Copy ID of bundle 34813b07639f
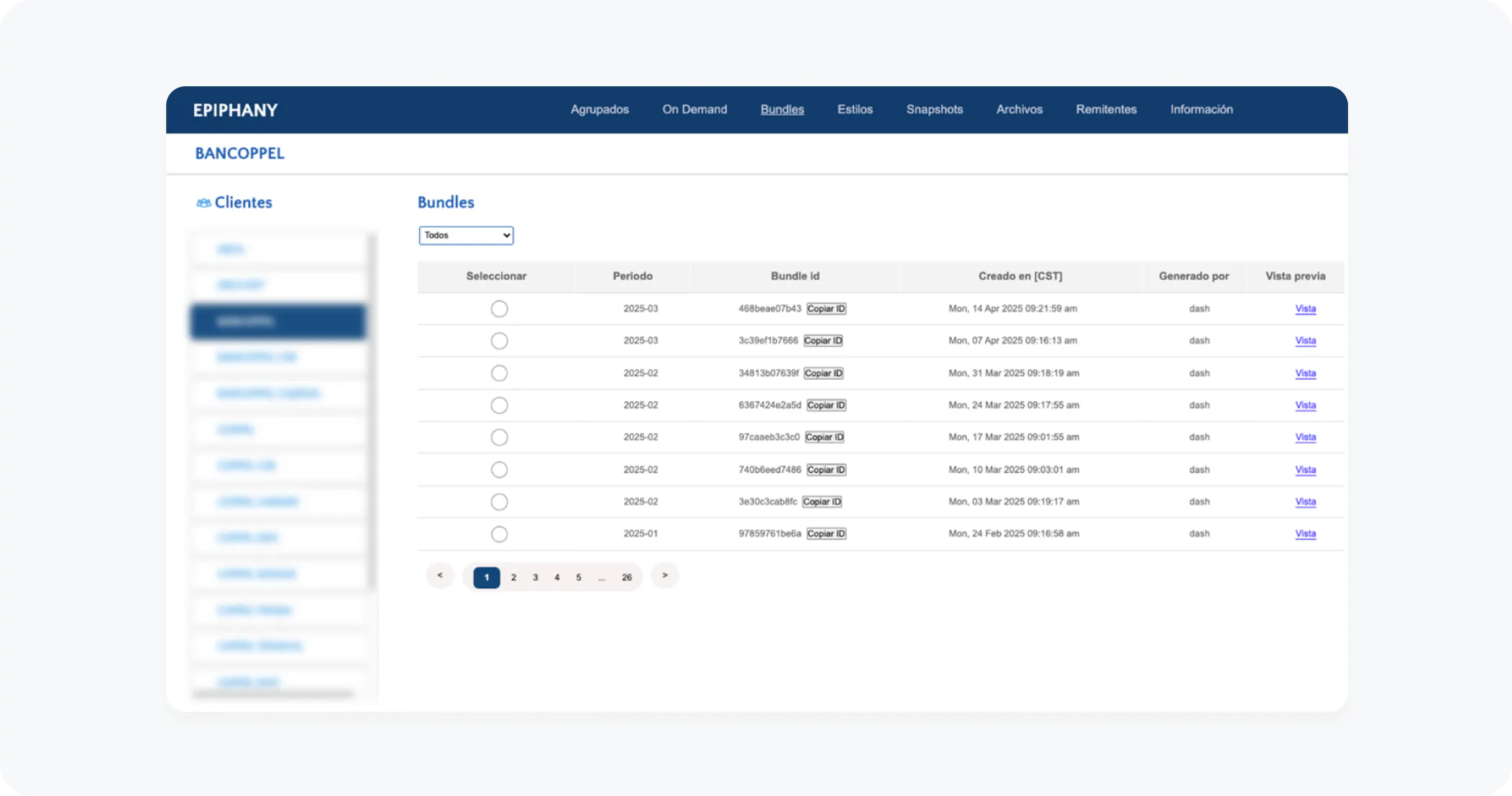 (x=824, y=373)
